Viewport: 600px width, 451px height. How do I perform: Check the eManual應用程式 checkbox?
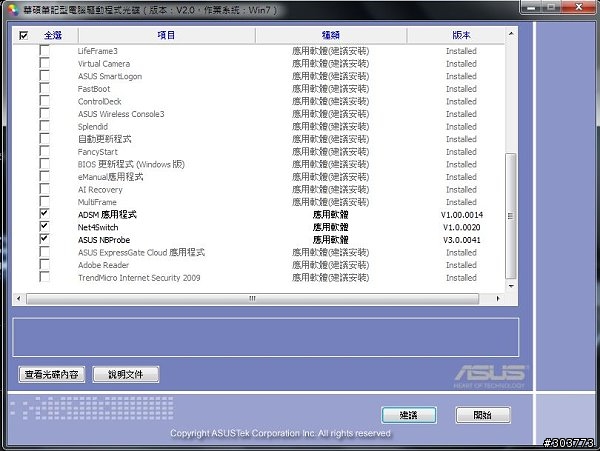coord(44,177)
